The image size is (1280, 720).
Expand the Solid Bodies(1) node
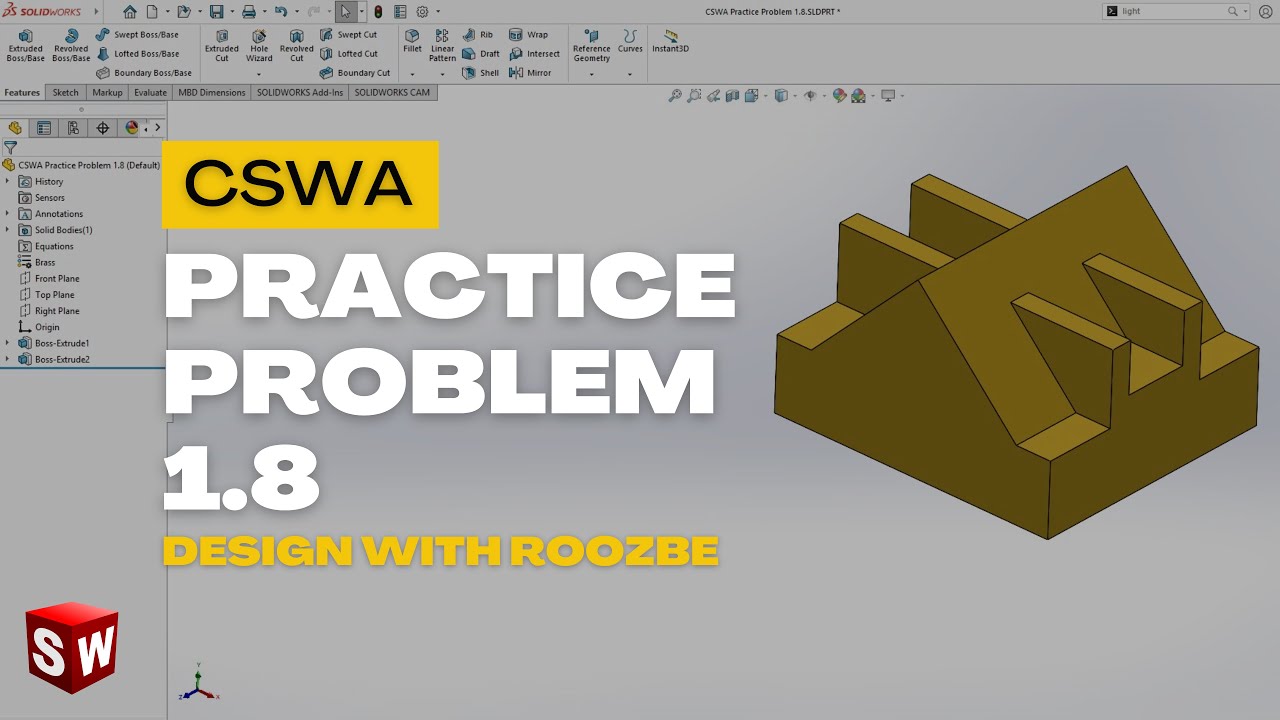pos(7,229)
